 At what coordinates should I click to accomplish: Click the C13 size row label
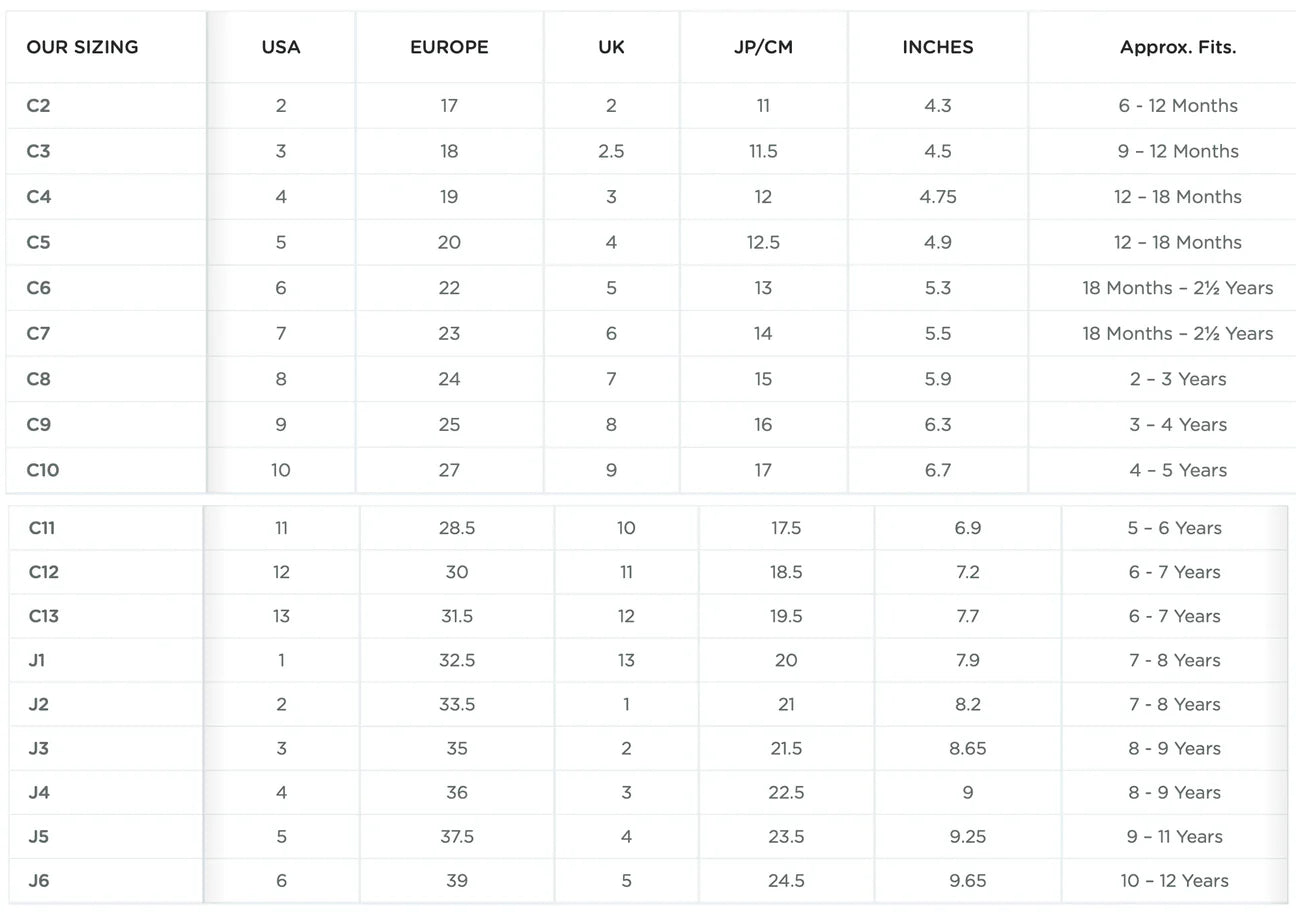(43, 616)
